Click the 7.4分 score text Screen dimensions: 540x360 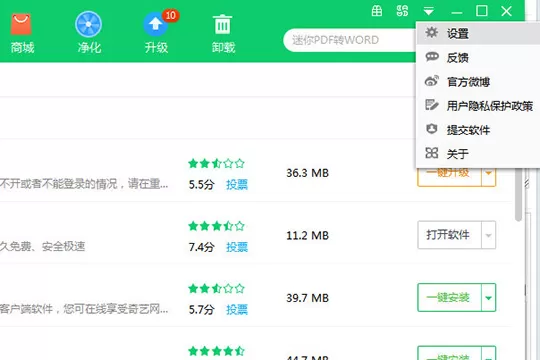[201, 247]
